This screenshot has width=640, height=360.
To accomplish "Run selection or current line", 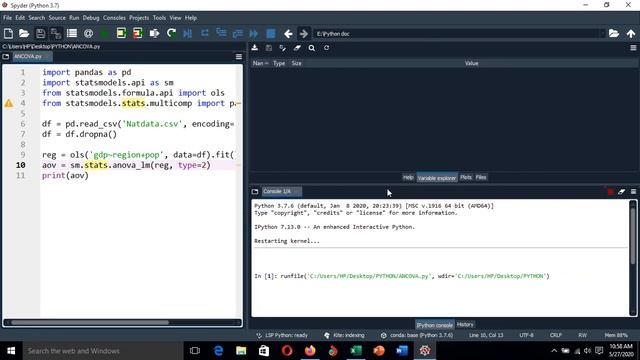I will tap(154, 33).
